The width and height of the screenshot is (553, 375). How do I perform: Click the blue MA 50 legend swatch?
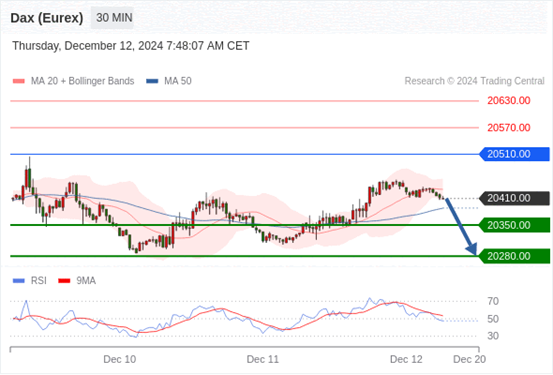(152, 81)
